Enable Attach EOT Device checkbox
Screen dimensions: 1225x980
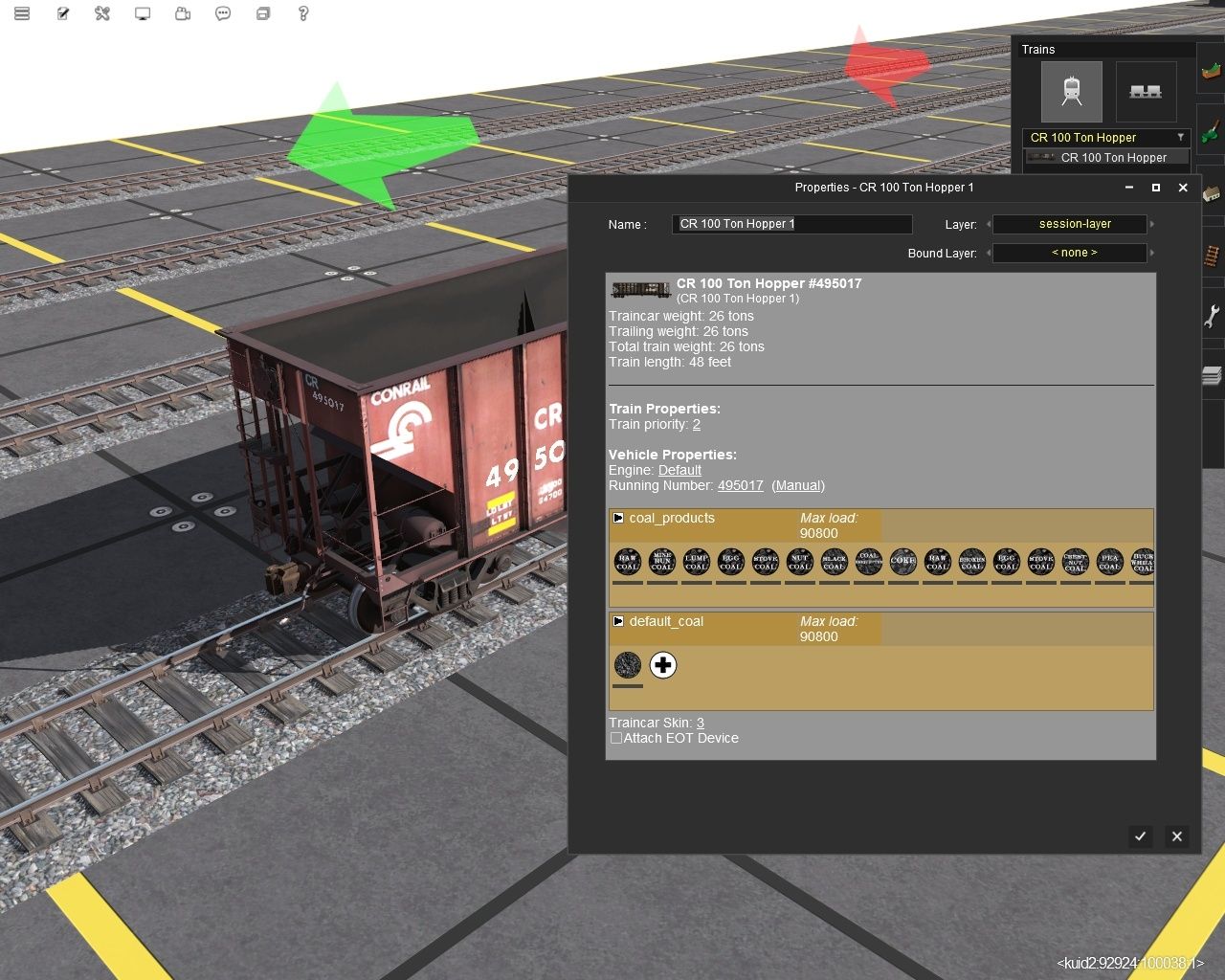point(616,738)
